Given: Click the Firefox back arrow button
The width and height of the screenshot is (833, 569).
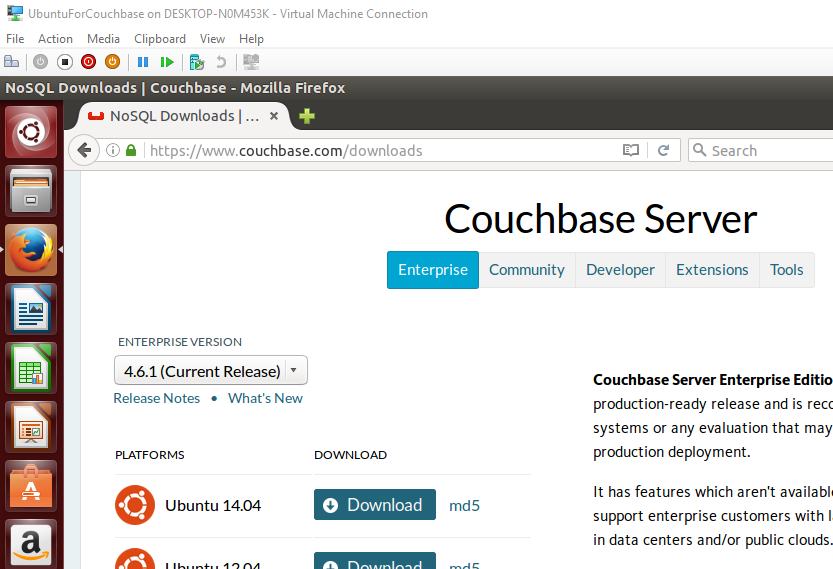Looking at the screenshot, I should pyautogui.click(x=84, y=150).
